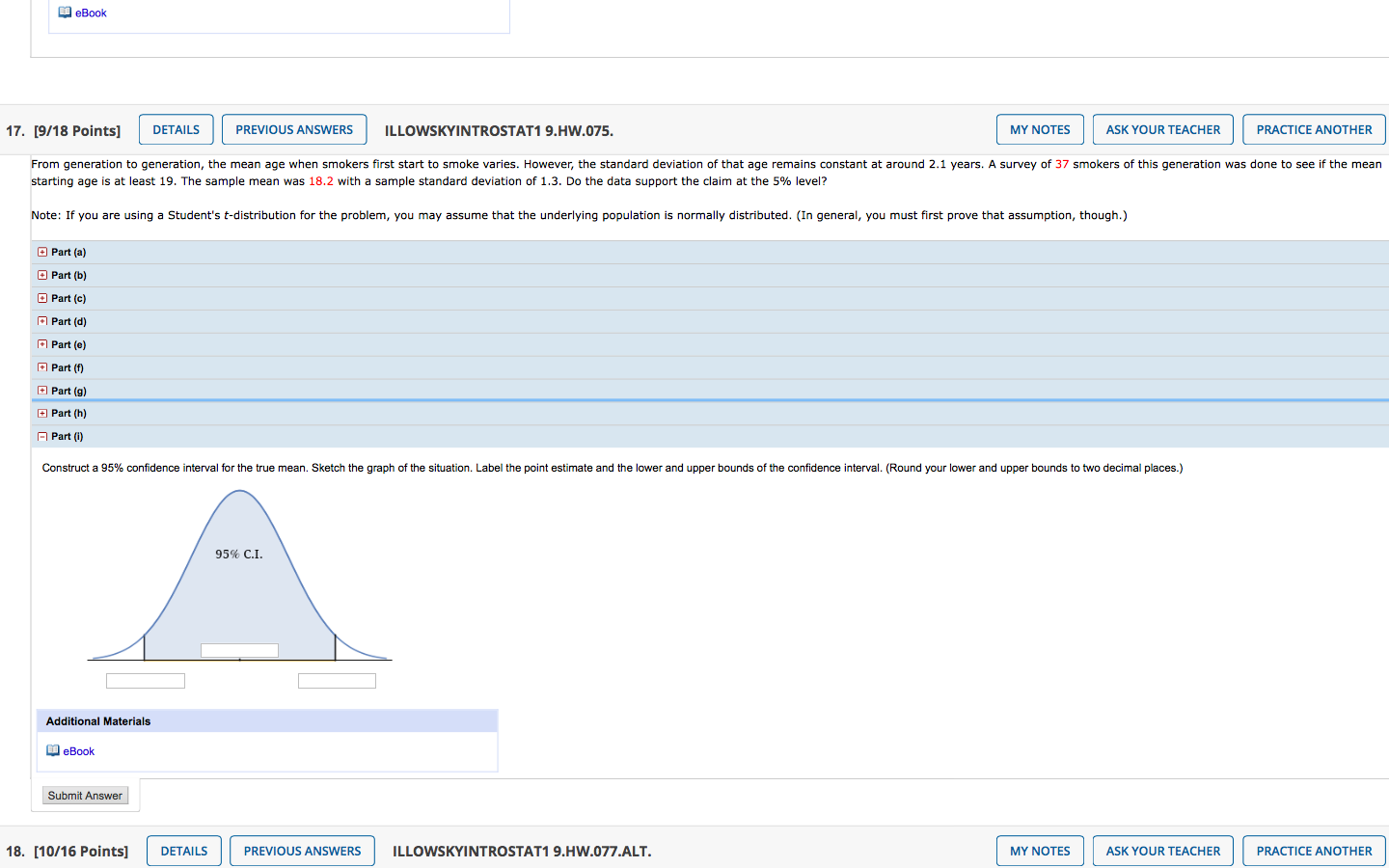1389x868 pixels.
Task: Click the 18. [10/16 Points] score label
Action: [x=68, y=852]
